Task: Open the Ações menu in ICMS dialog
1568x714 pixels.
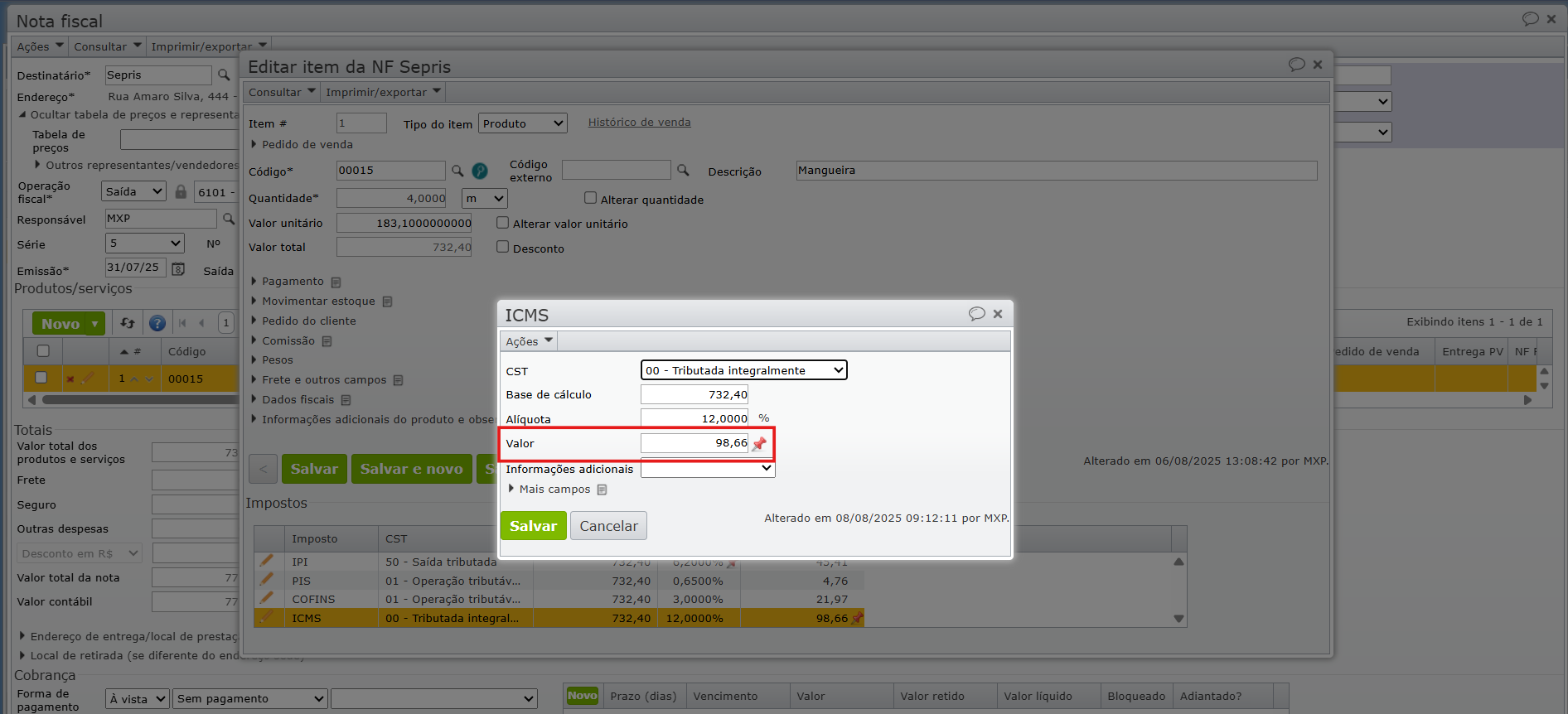Action: [529, 341]
